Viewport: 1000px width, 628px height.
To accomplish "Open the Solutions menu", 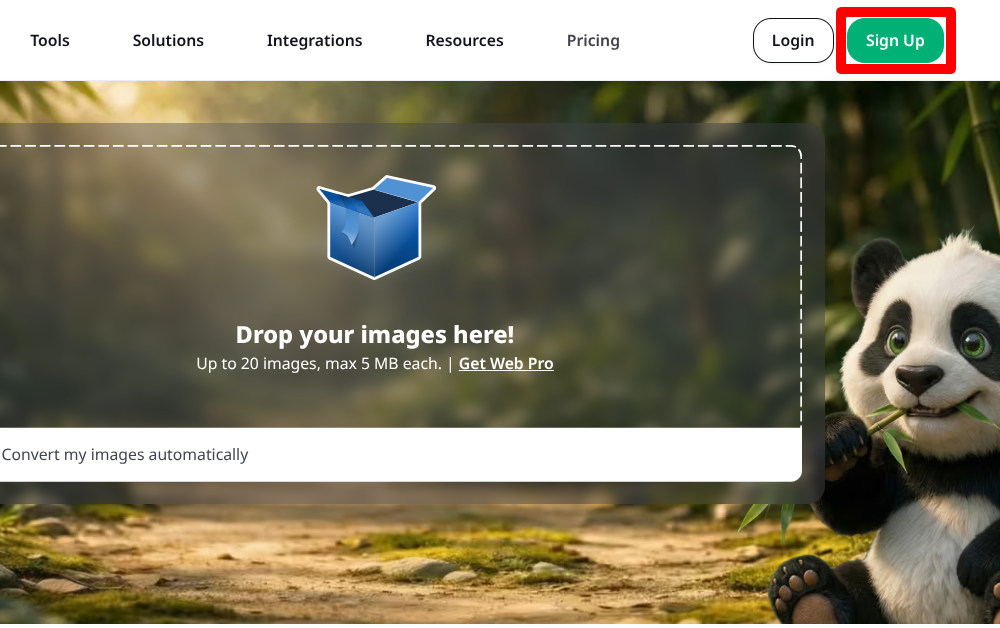I will pyautogui.click(x=168, y=40).
